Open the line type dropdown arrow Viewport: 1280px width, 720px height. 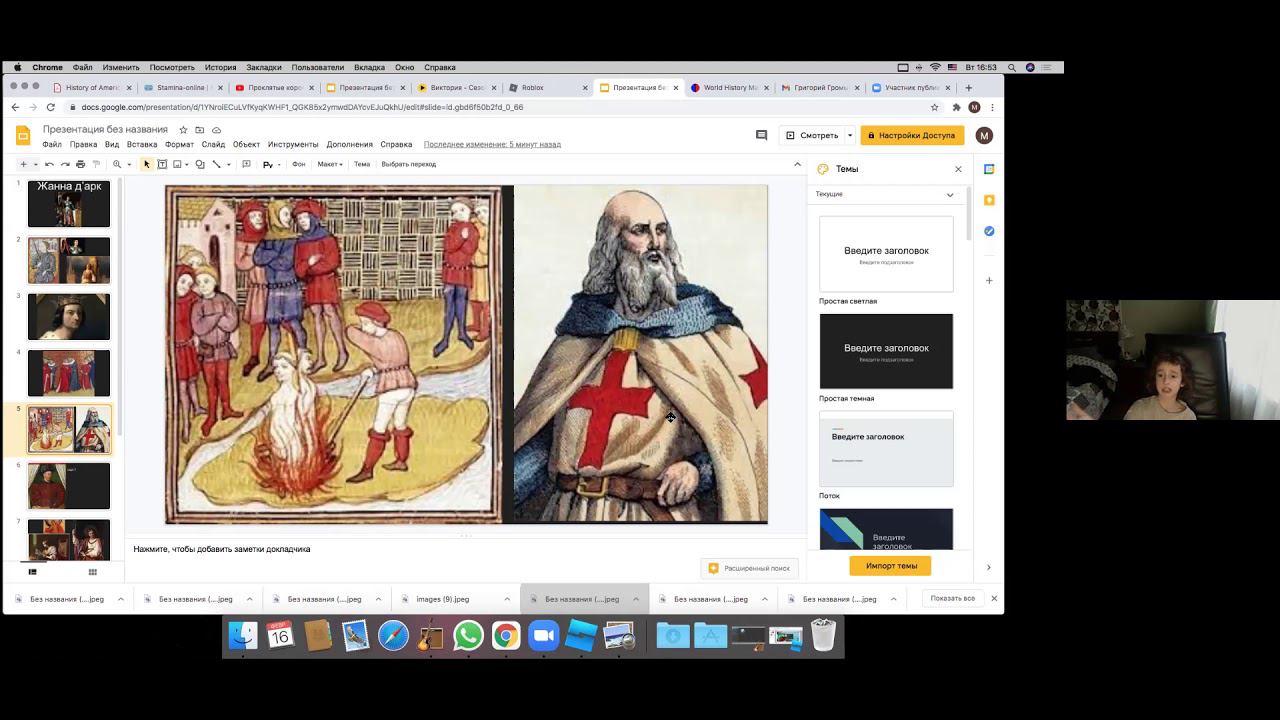point(228,164)
